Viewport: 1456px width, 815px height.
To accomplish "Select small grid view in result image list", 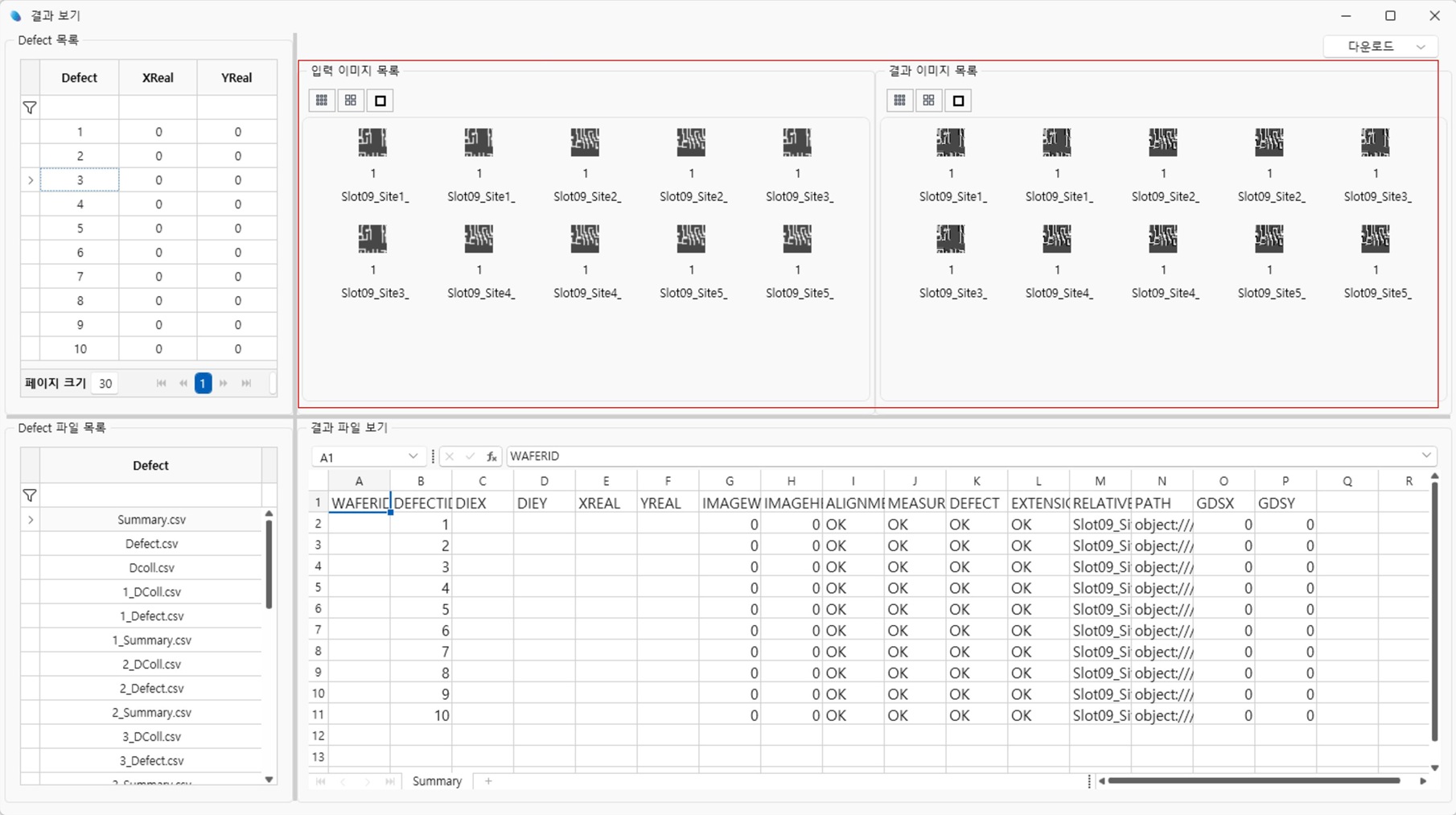I will coord(899,101).
